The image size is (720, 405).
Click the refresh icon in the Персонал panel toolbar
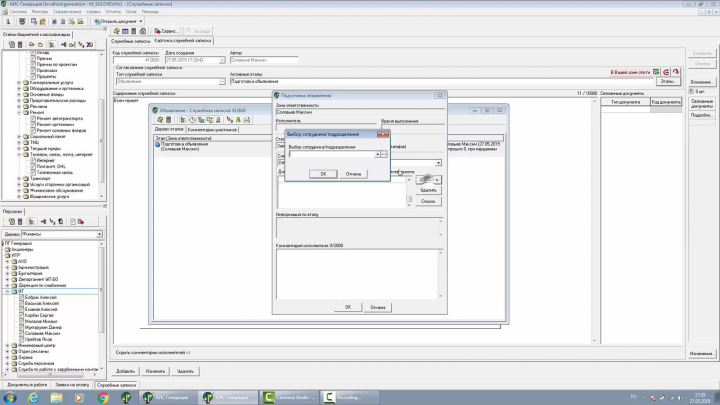pos(11,222)
